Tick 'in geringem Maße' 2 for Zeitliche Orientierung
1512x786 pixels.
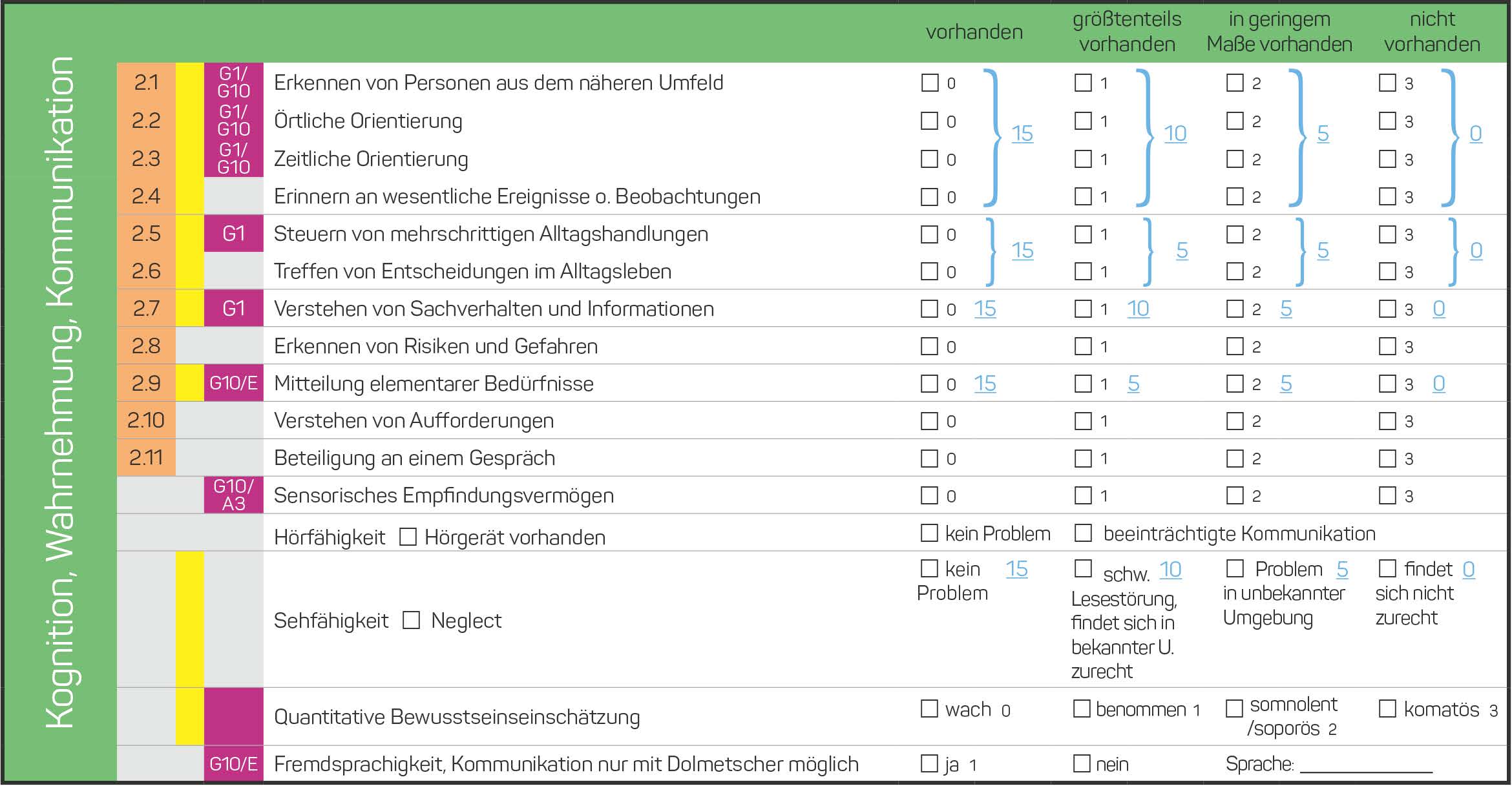(x=1235, y=159)
